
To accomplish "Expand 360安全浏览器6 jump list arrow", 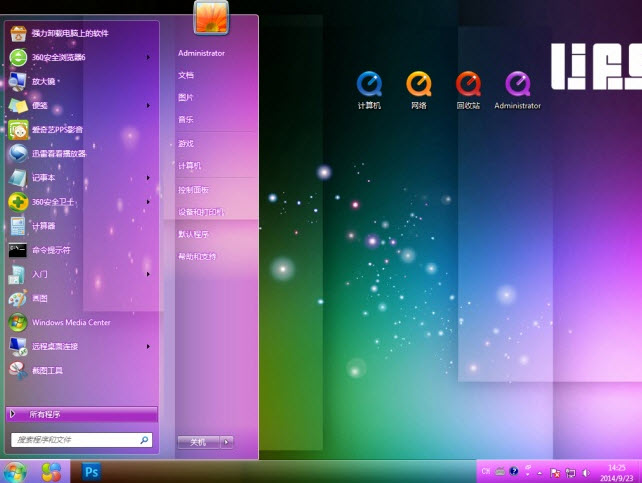I will click(x=148, y=57).
